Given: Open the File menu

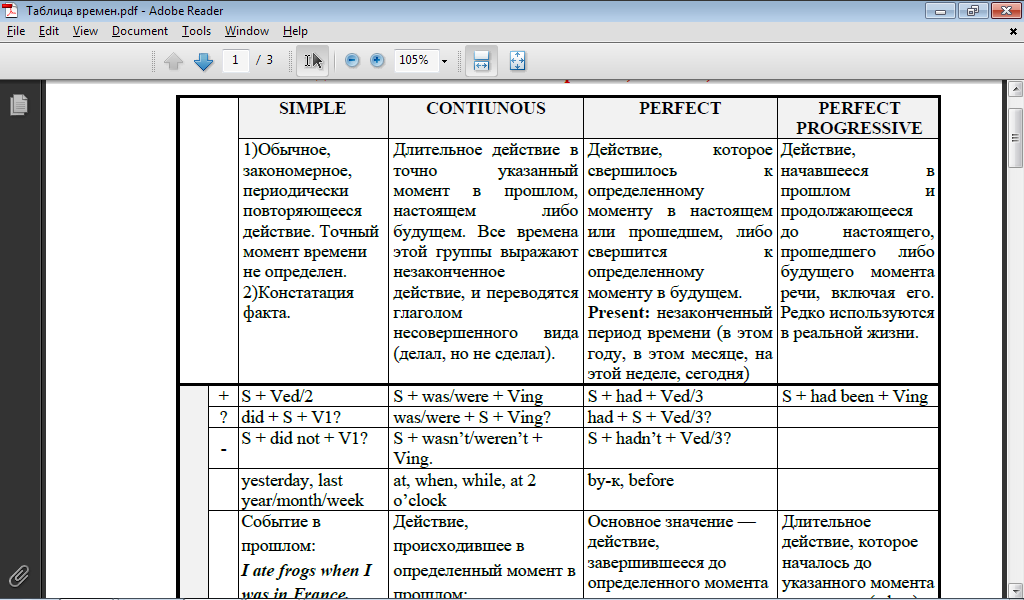Looking at the screenshot, I should [16, 31].
